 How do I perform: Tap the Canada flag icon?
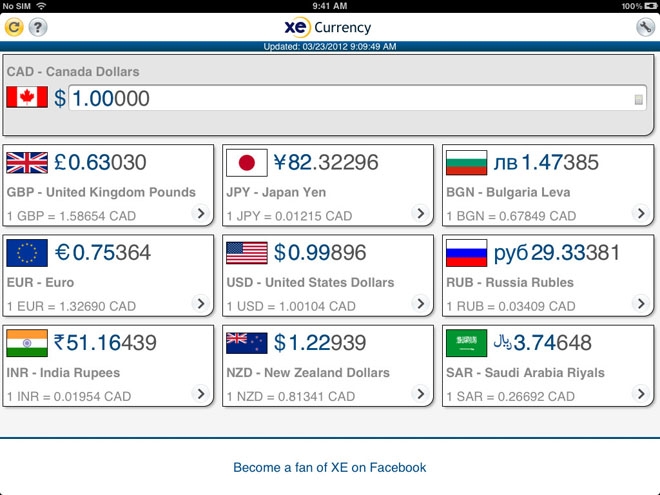(27, 98)
